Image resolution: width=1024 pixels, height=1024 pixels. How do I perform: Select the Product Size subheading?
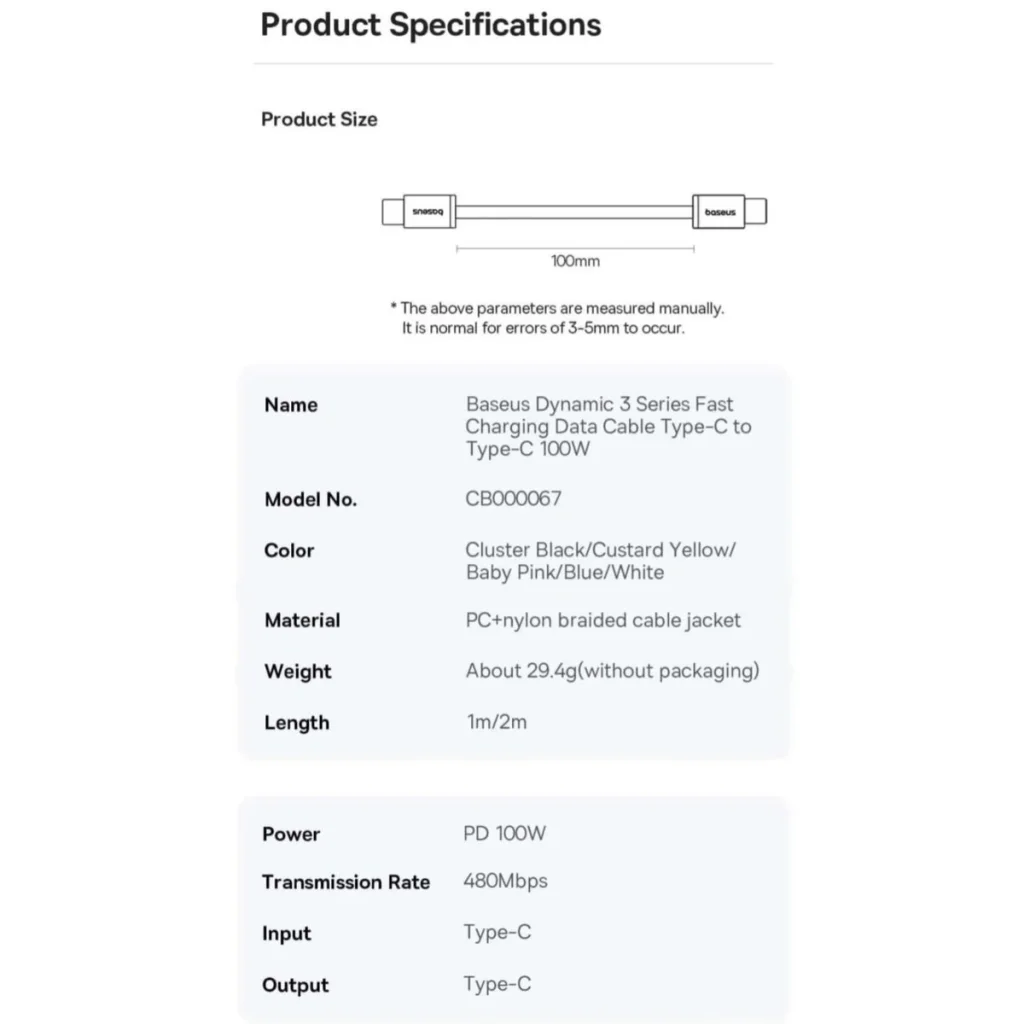click(x=319, y=120)
